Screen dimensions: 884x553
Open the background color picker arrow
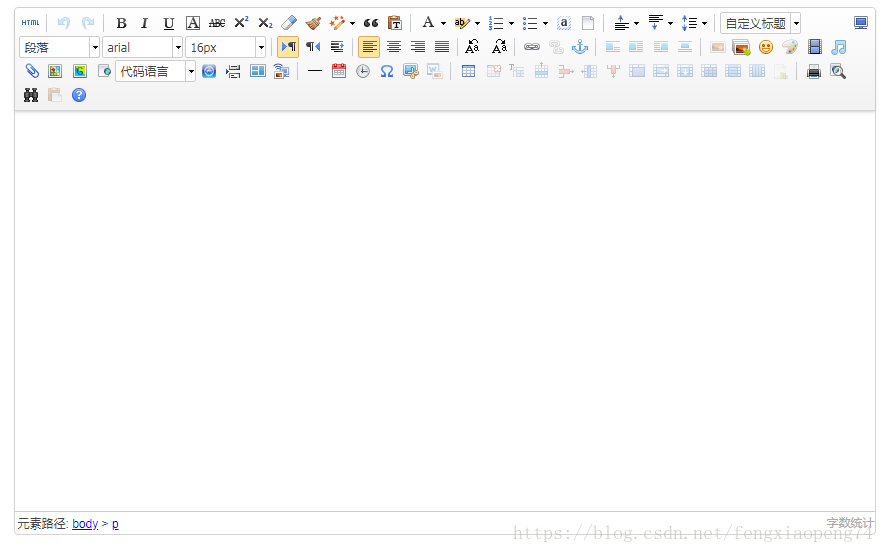click(478, 23)
